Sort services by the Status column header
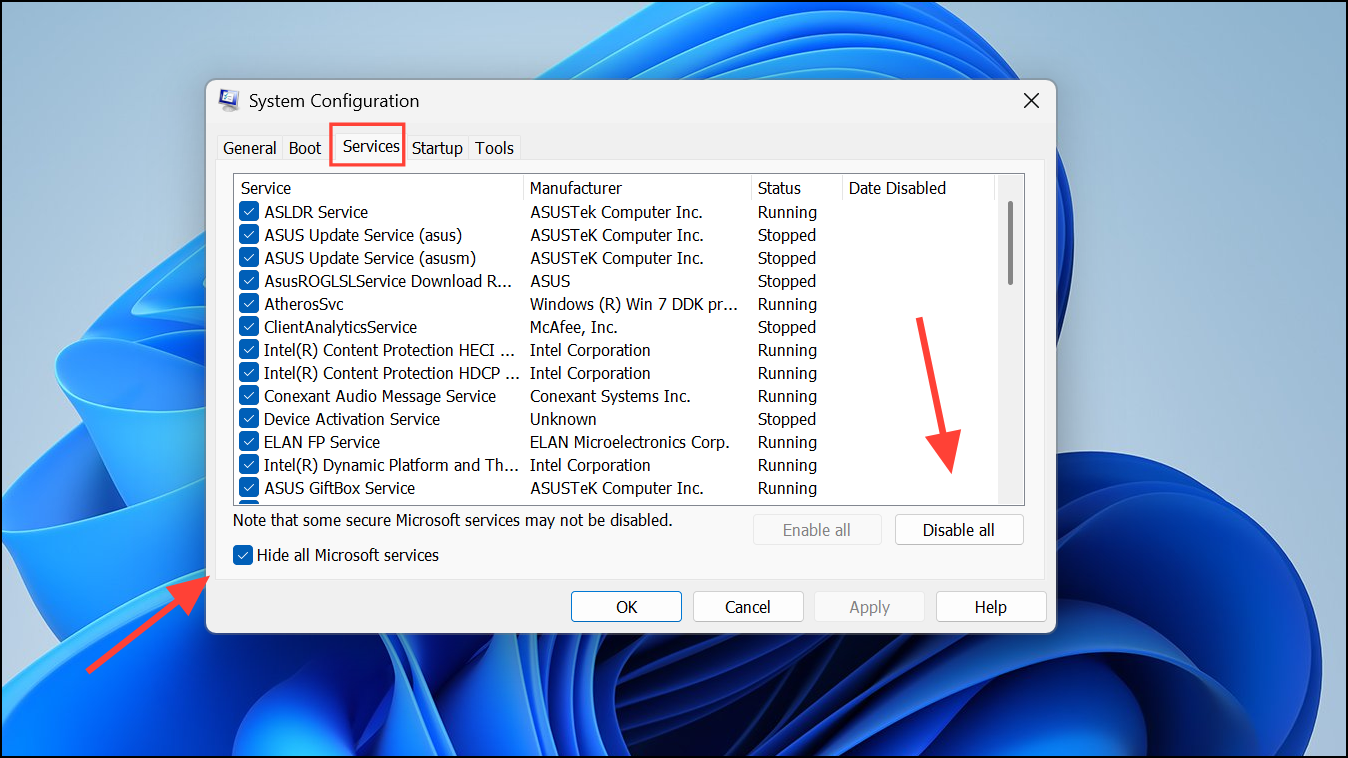1348x758 pixels. pos(780,188)
